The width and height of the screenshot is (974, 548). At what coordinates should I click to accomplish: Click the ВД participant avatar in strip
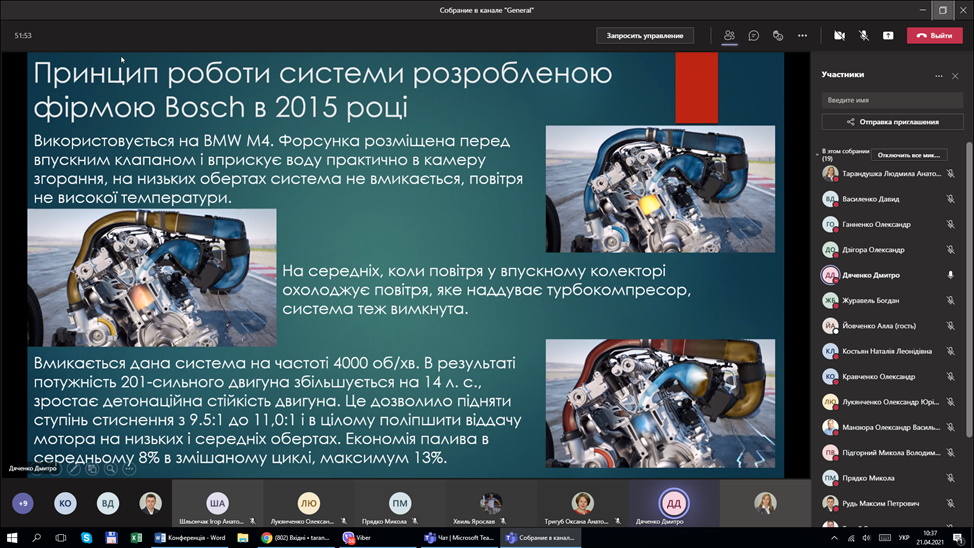(107, 503)
